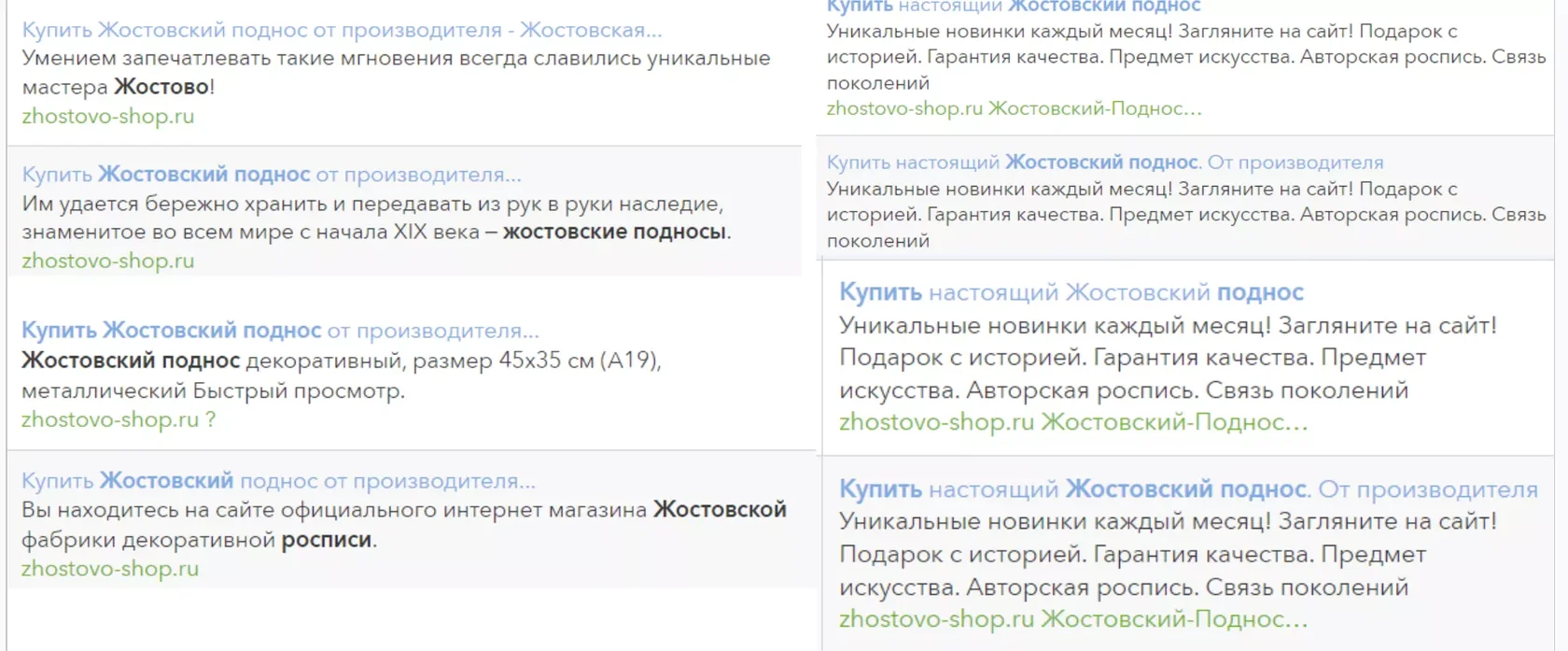Click "Жостовский поднос декоративный, размер 45x35" description
Viewport: 1568px width, 651px height.
tap(342, 375)
